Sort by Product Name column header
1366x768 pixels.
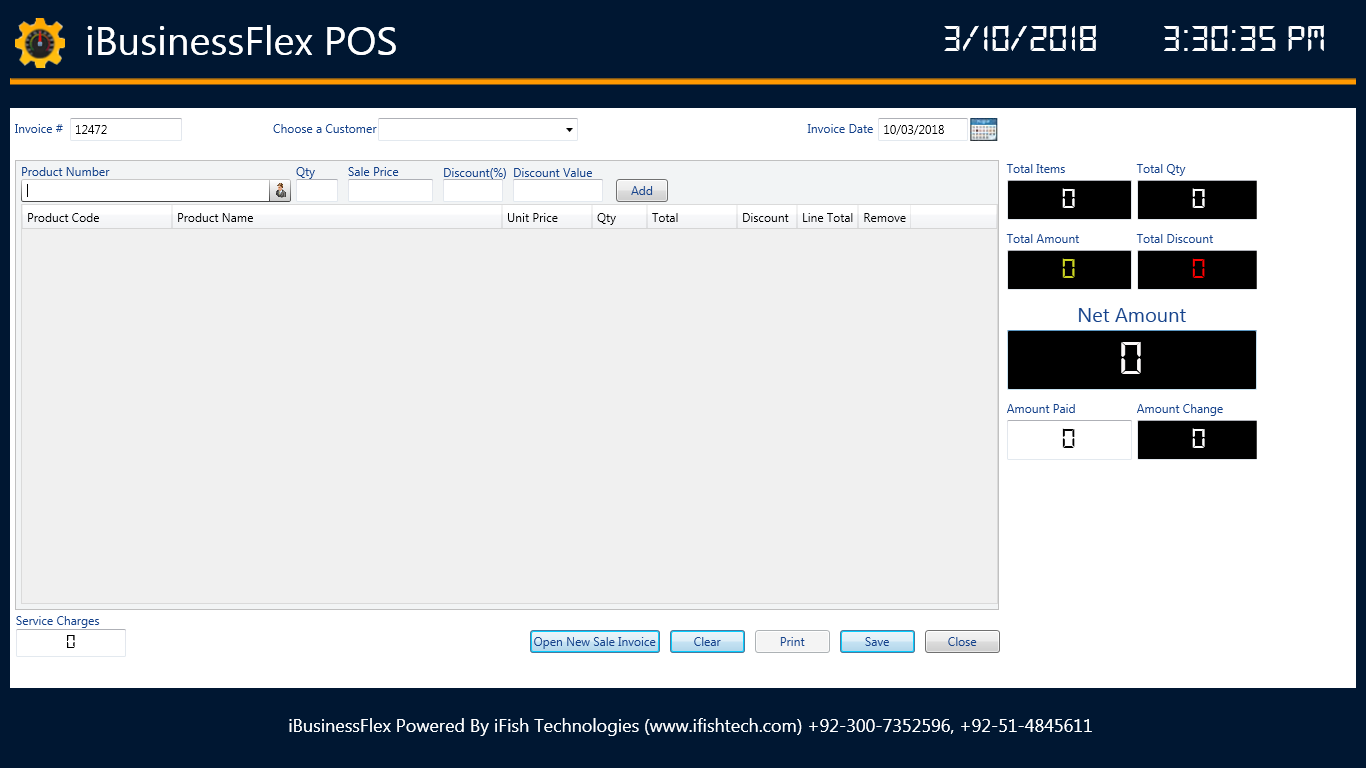[337, 218]
